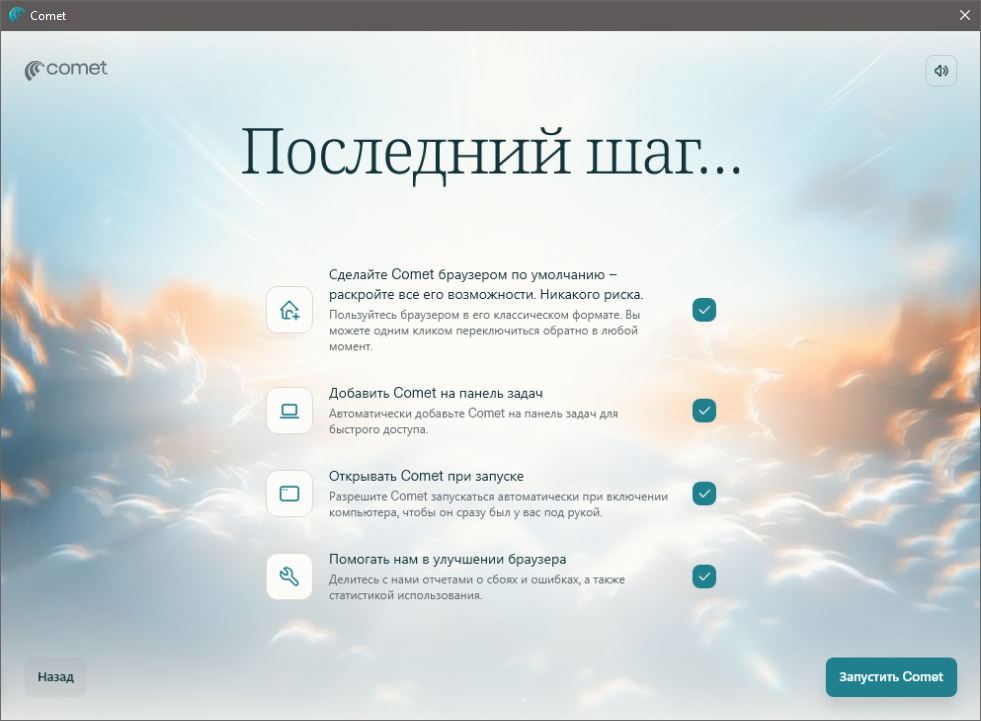Click the 'Добавить Comet на панель задач' label
Image resolution: width=981 pixels, height=721 pixels.
click(436, 393)
